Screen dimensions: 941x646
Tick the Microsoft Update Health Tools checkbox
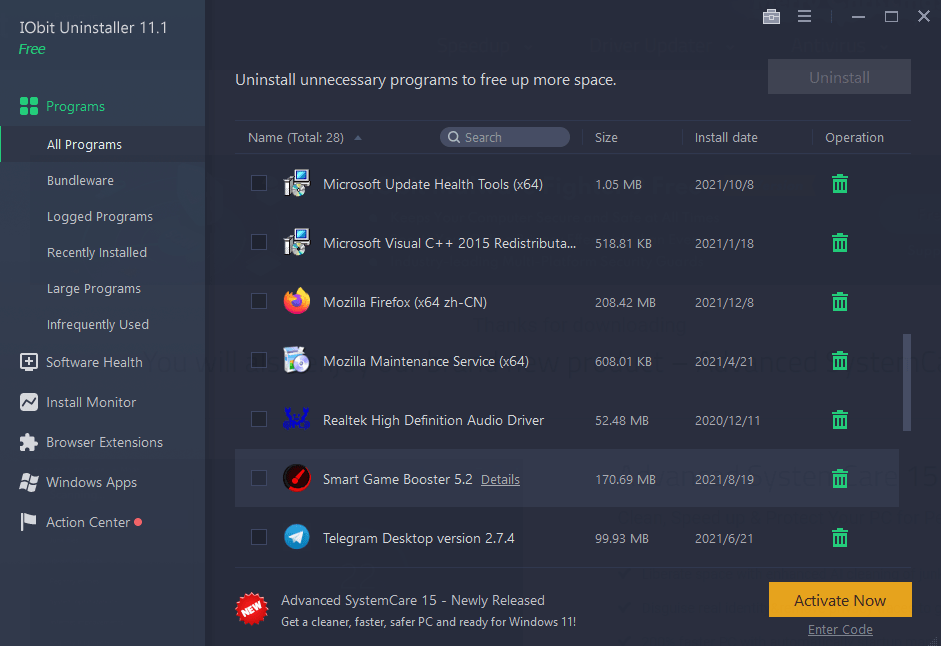tap(259, 183)
